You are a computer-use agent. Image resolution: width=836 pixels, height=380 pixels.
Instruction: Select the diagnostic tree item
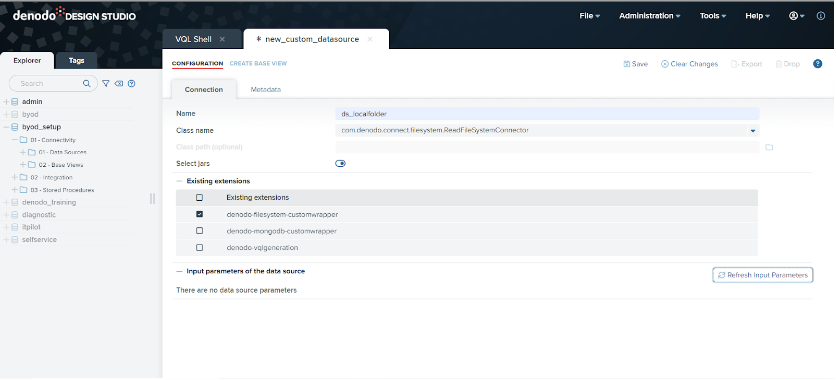pos(39,215)
